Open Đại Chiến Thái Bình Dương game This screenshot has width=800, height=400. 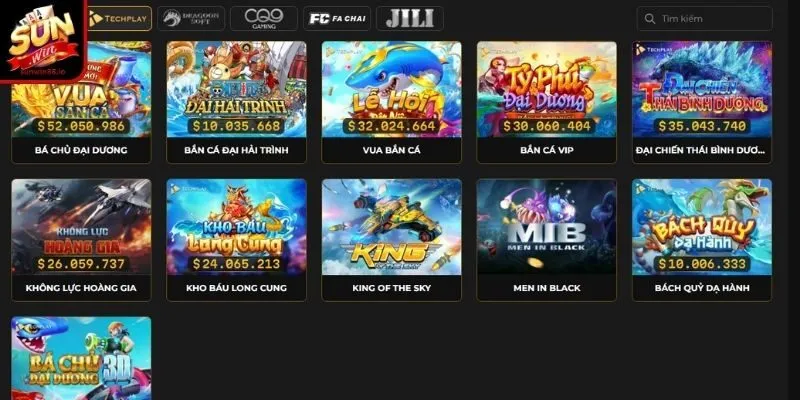pyautogui.click(x=702, y=102)
